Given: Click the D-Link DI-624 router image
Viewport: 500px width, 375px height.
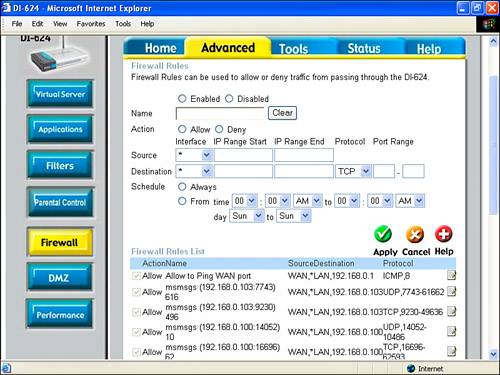Looking at the screenshot, I should coord(57,57).
